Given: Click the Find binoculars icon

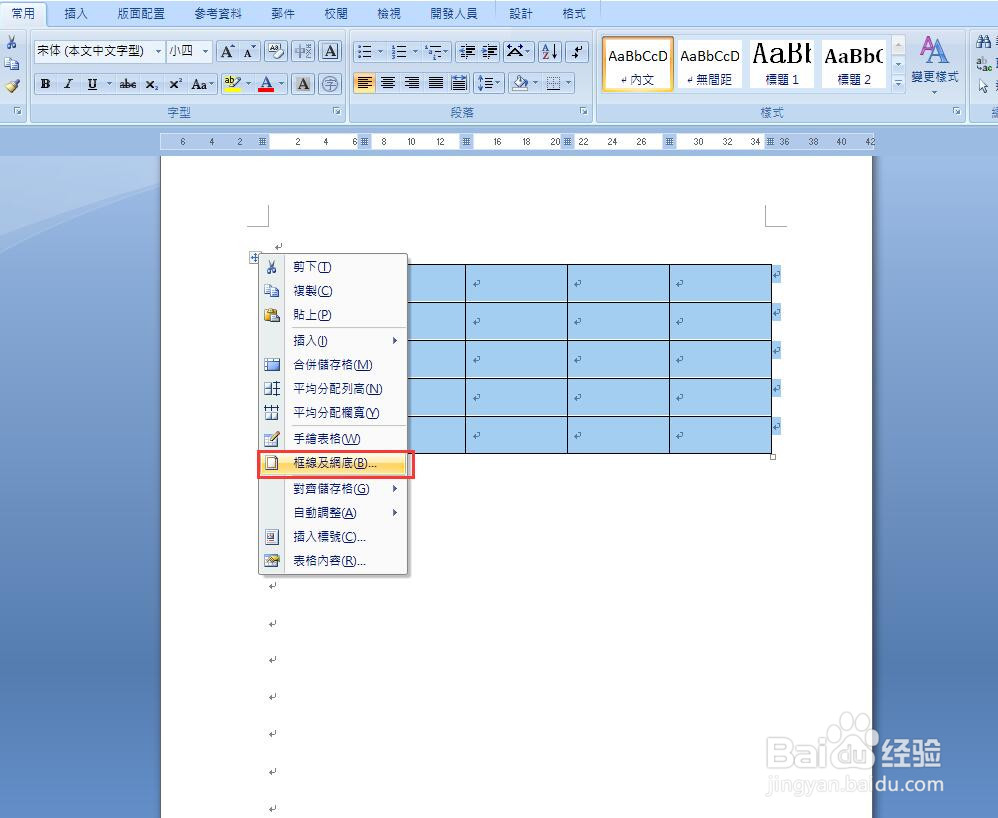Looking at the screenshot, I should point(983,42).
